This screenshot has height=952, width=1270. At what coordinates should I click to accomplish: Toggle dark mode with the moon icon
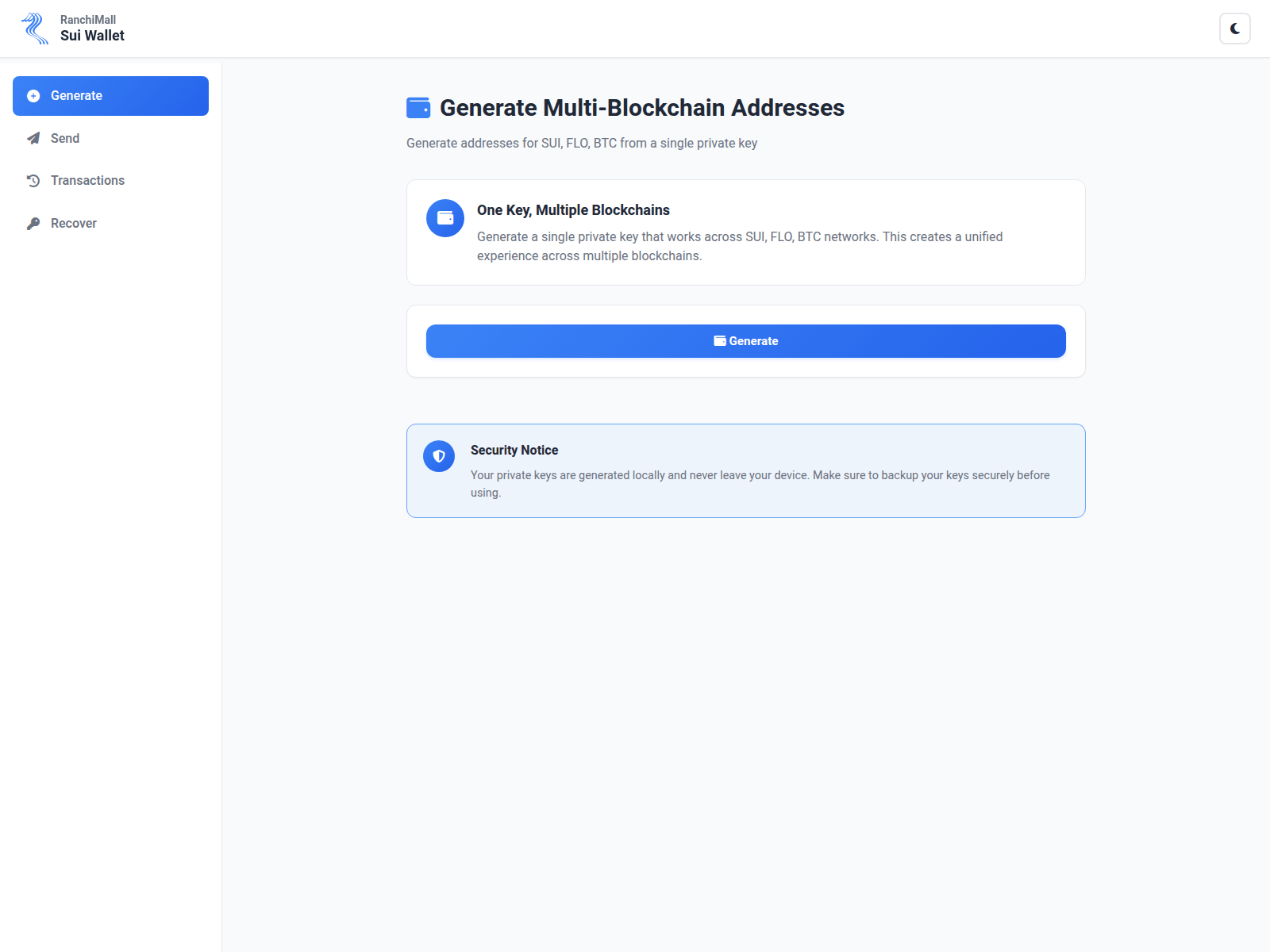click(1235, 29)
